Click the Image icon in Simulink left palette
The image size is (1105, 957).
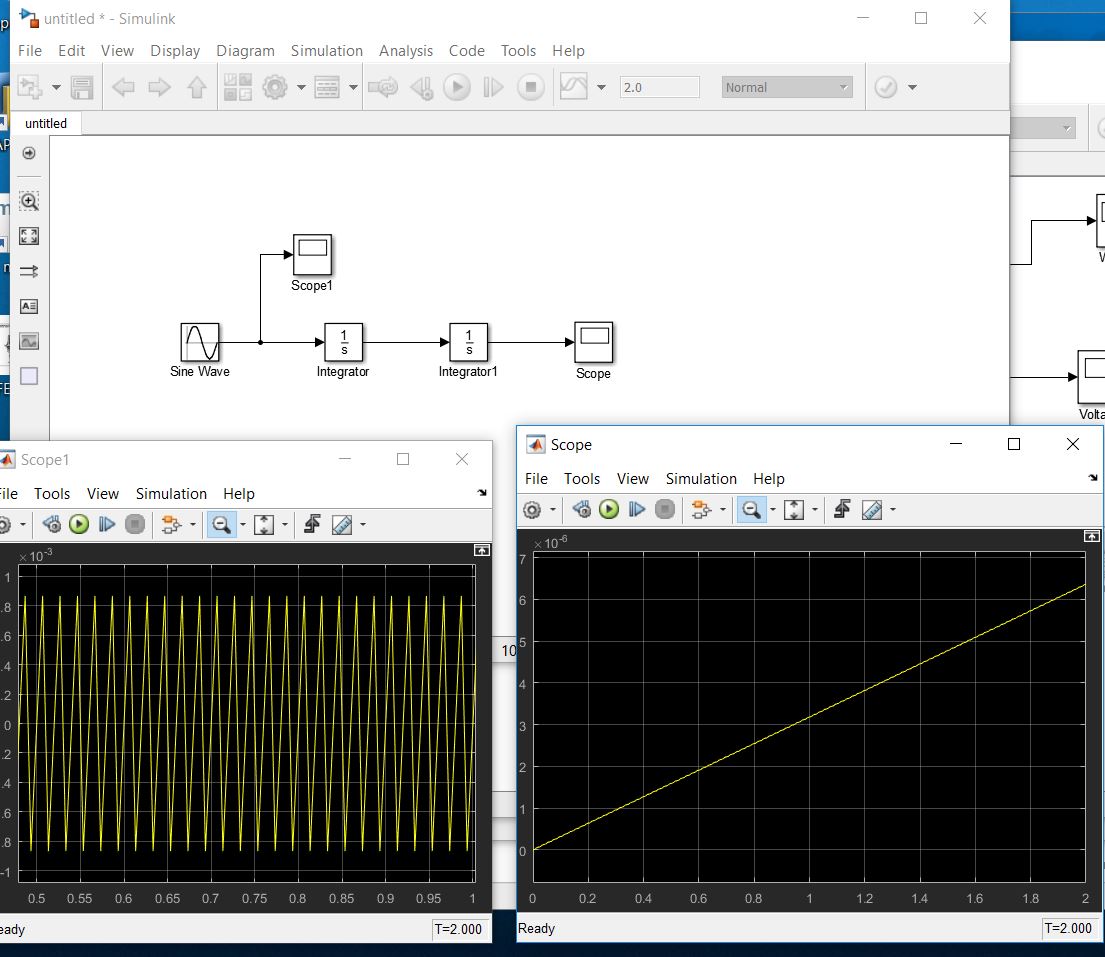pyautogui.click(x=29, y=341)
